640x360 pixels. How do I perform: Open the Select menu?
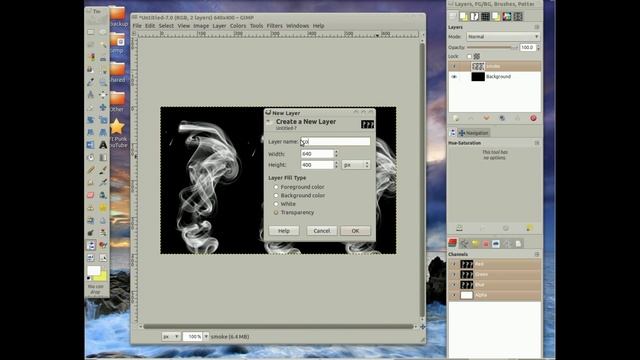point(166,26)
